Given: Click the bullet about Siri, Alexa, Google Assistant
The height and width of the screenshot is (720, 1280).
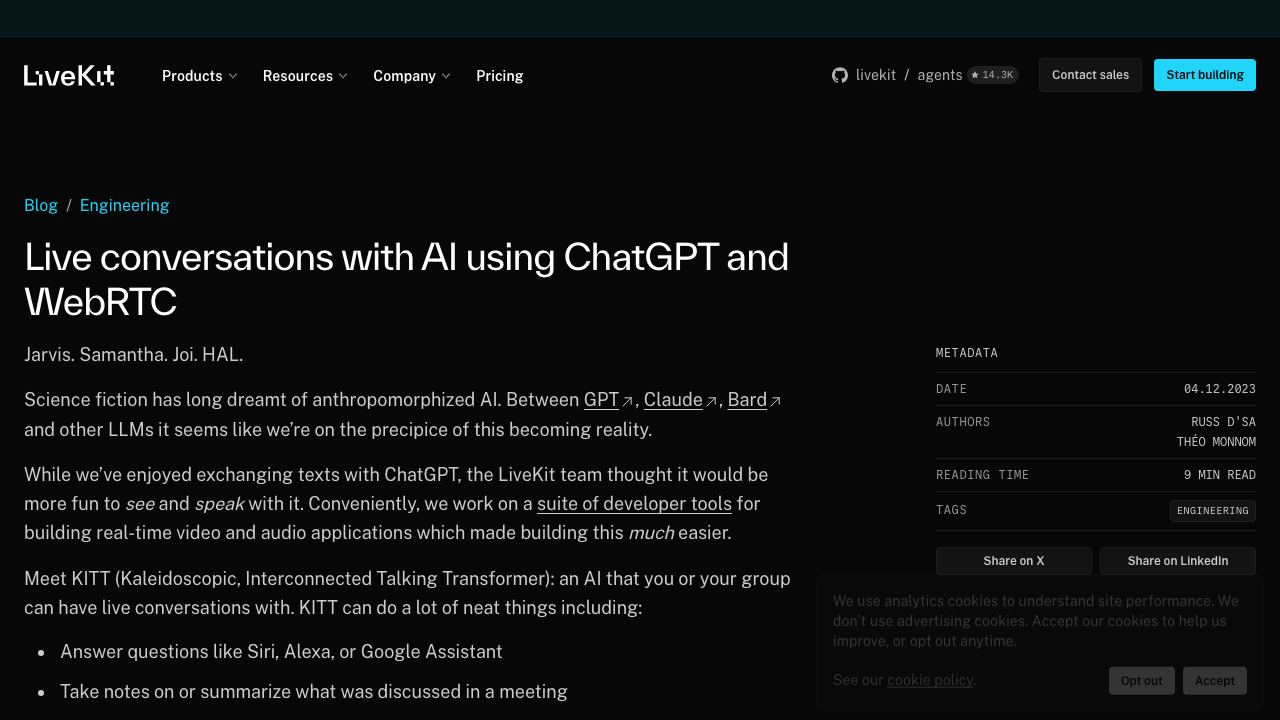Looking at the screenshot, I should pyautogui.click(x=281, y=652).
